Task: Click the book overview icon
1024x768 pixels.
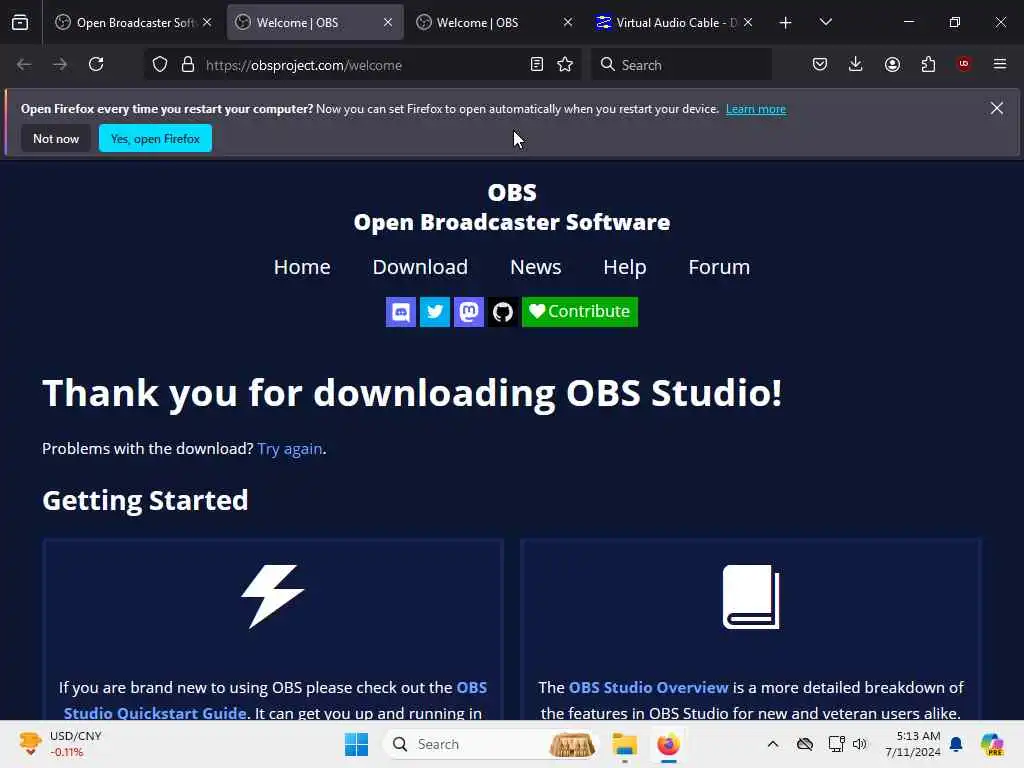Action: click(x=751, y=596)
